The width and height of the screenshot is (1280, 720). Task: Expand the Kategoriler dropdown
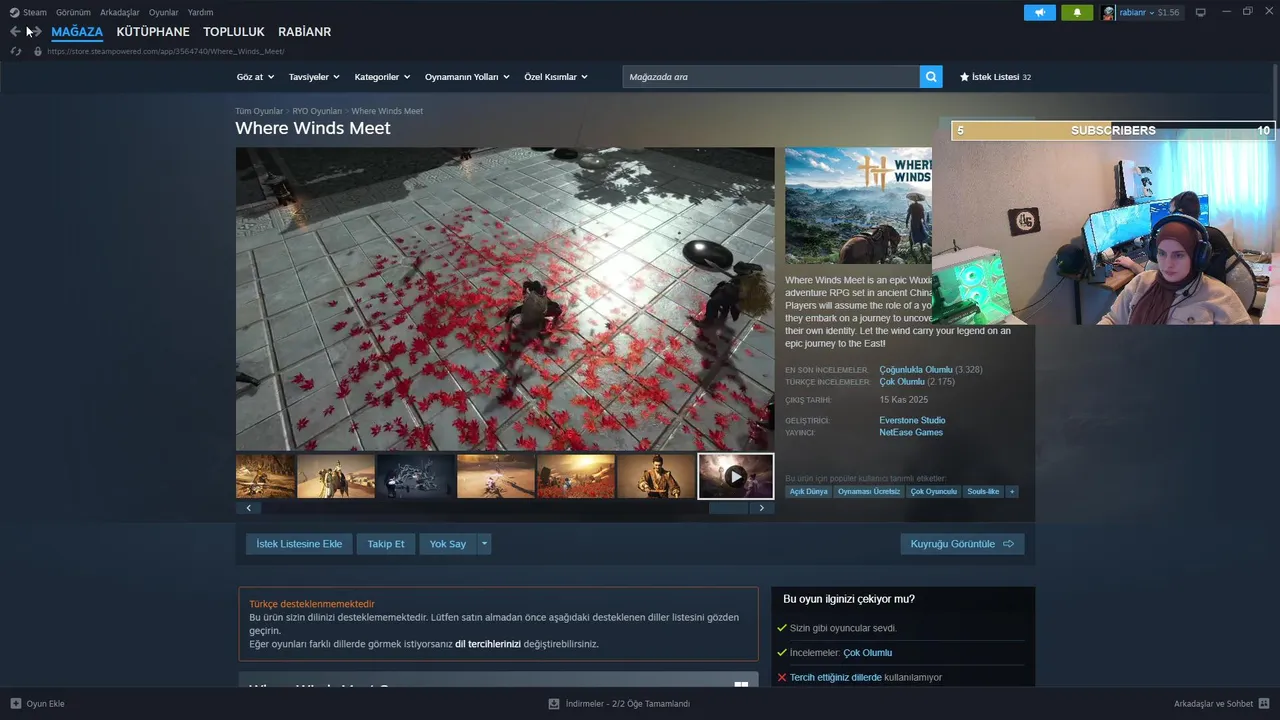(x=382, y=77)
